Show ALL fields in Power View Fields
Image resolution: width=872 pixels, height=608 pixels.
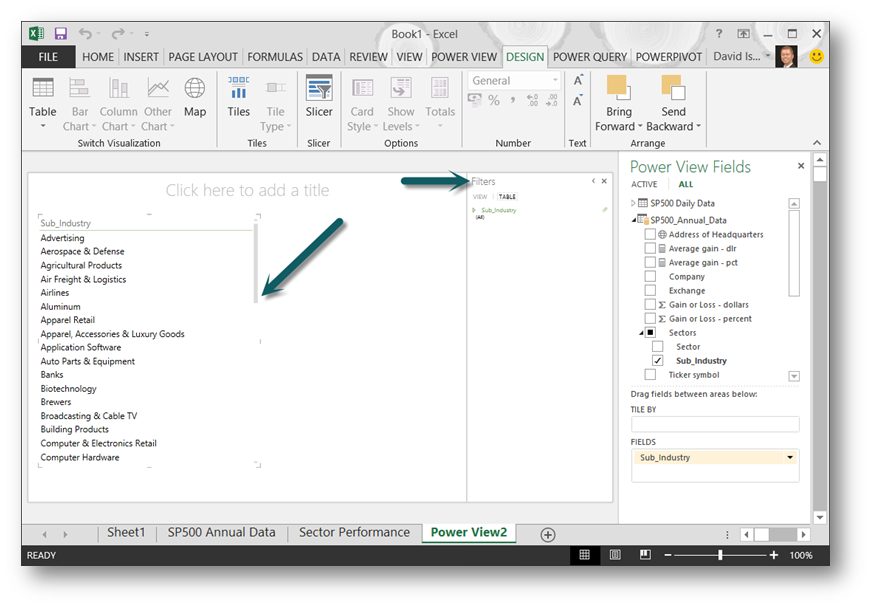tap(685, 184)
